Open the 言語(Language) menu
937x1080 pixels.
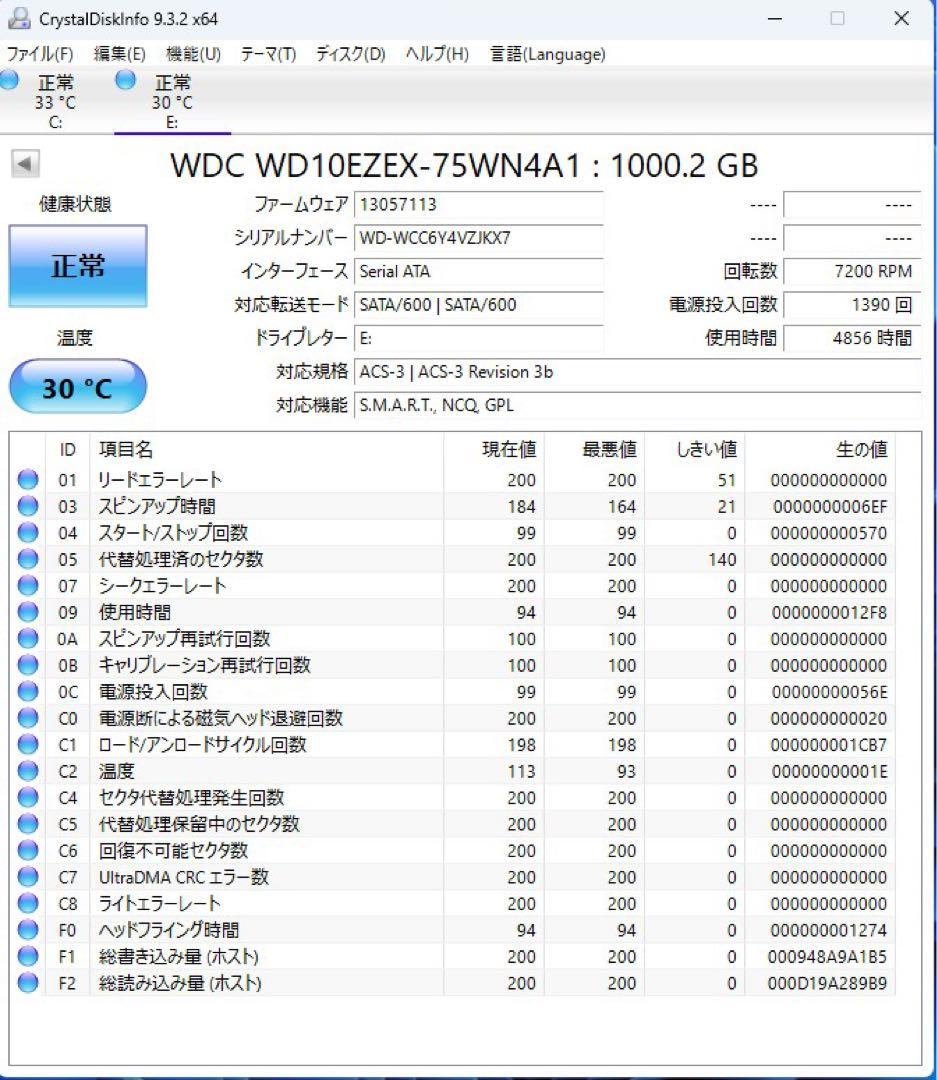pyautogui.click(x=546, y=54)
